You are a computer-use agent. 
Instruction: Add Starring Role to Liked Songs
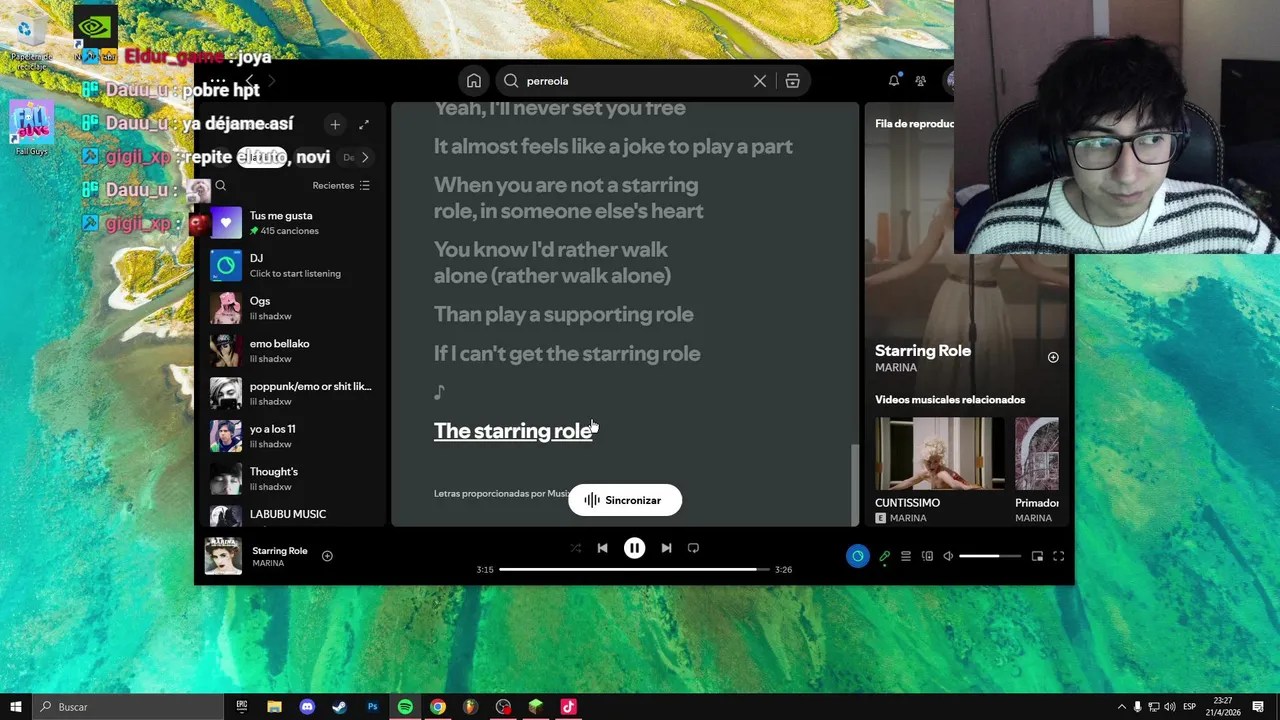point(327,556)
